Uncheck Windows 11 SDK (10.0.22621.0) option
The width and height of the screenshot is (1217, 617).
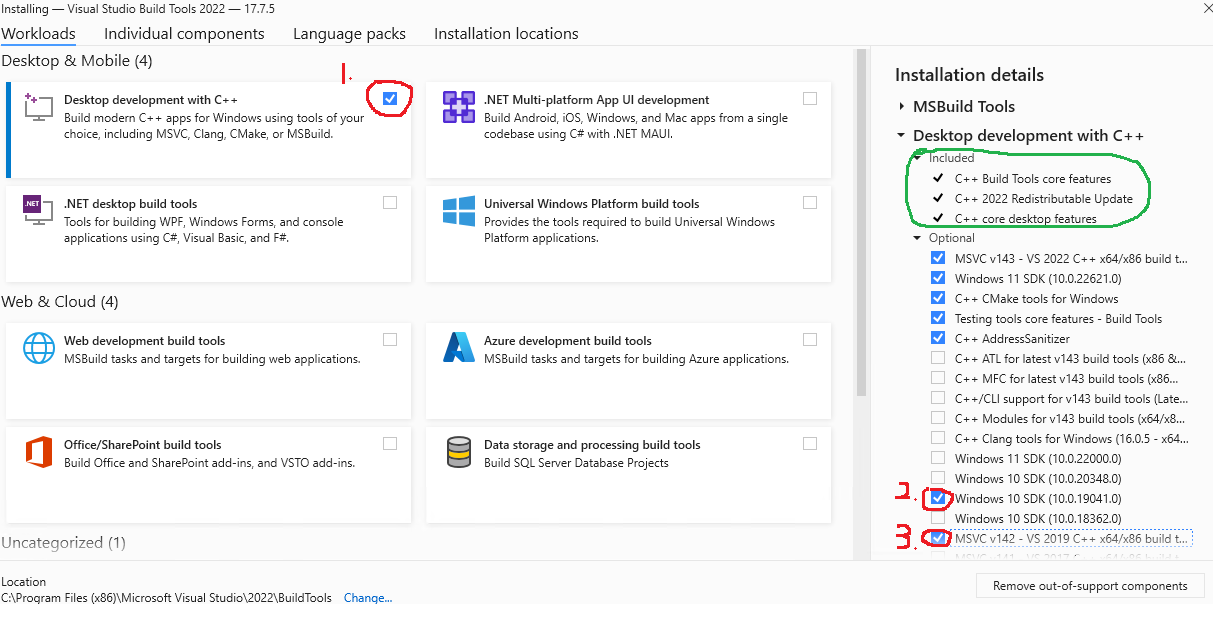[938, 278]
